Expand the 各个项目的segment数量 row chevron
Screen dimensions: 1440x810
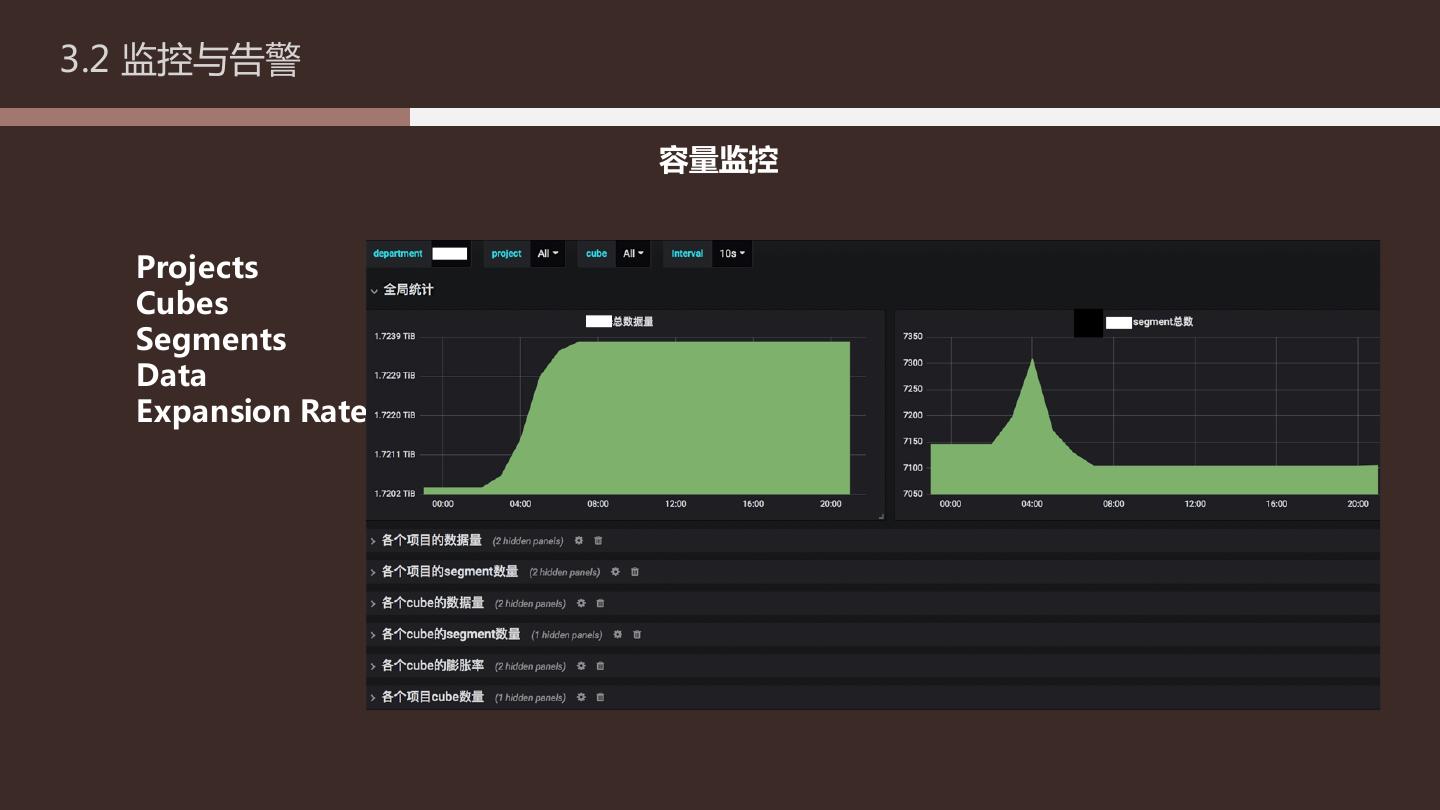374,572
